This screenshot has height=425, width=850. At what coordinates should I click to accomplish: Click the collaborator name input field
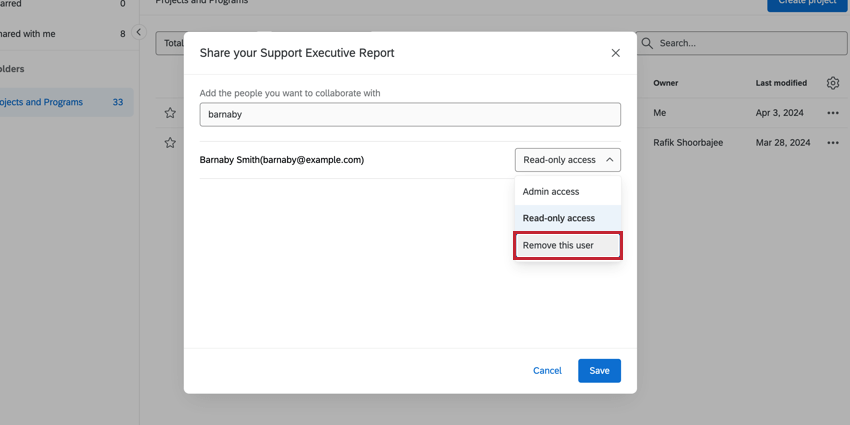point(410,114)
